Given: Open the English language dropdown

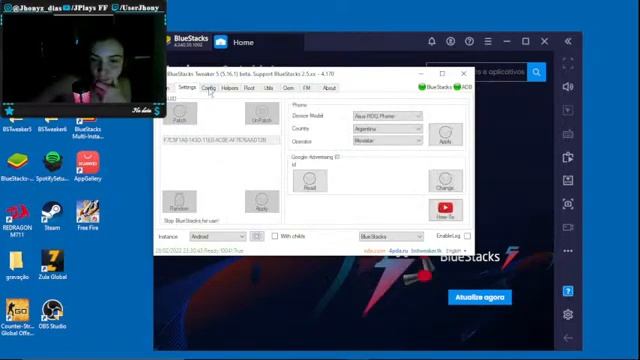Looking at the screenshot, I should pos(456,251).
